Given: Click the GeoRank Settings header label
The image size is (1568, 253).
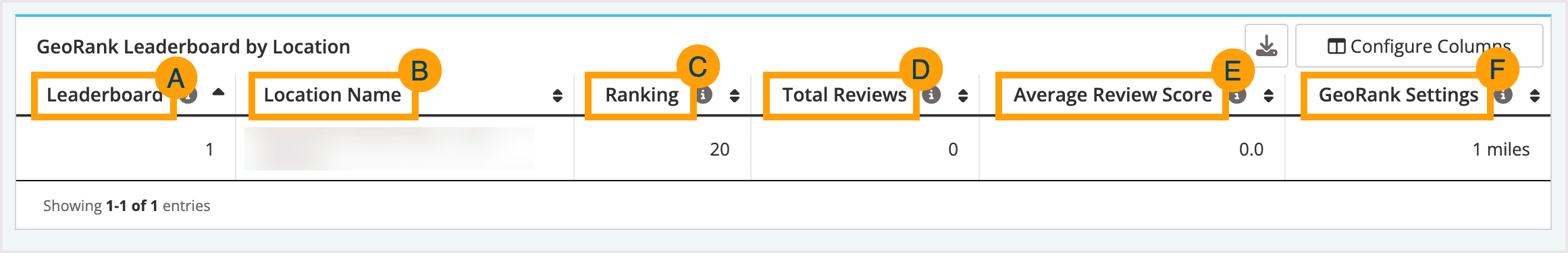Looking at the screenshot, I should click(1399, 95).
